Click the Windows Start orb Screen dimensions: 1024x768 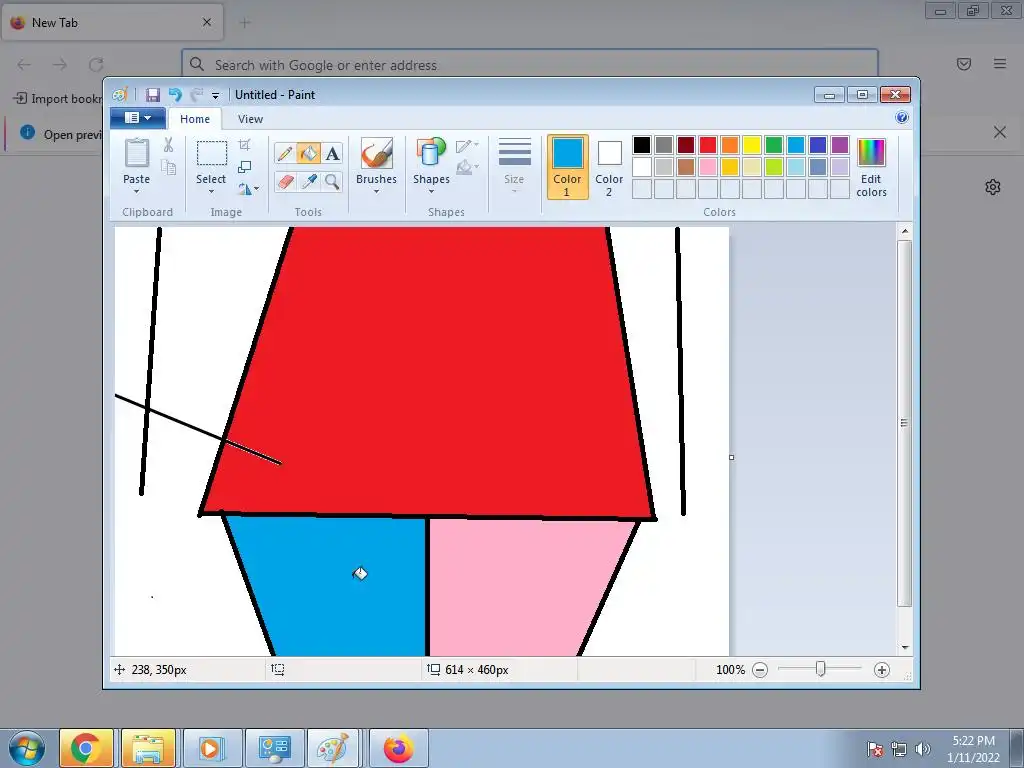point(27,748)
